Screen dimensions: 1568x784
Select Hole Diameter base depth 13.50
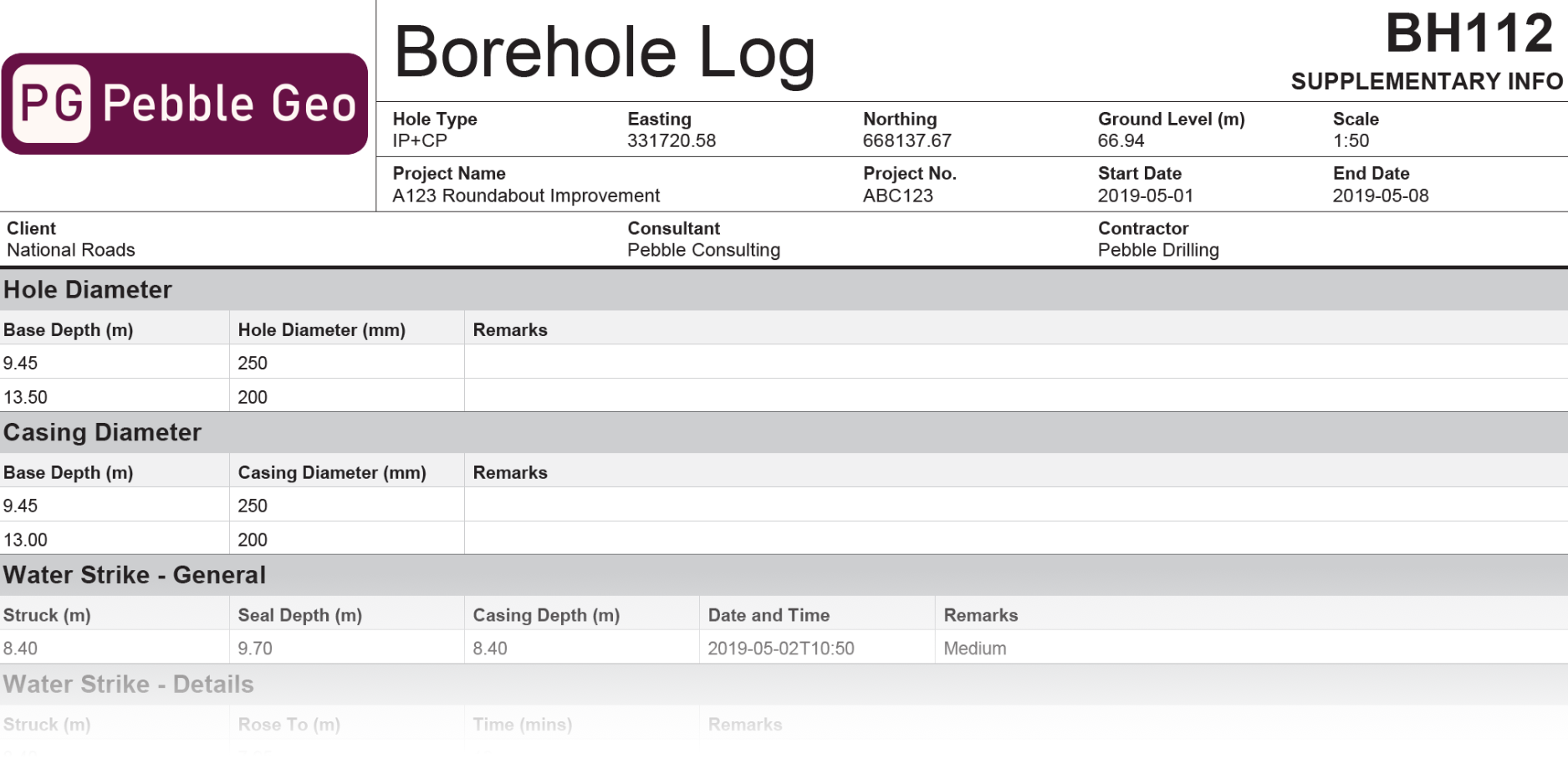(x=25, y=398)
